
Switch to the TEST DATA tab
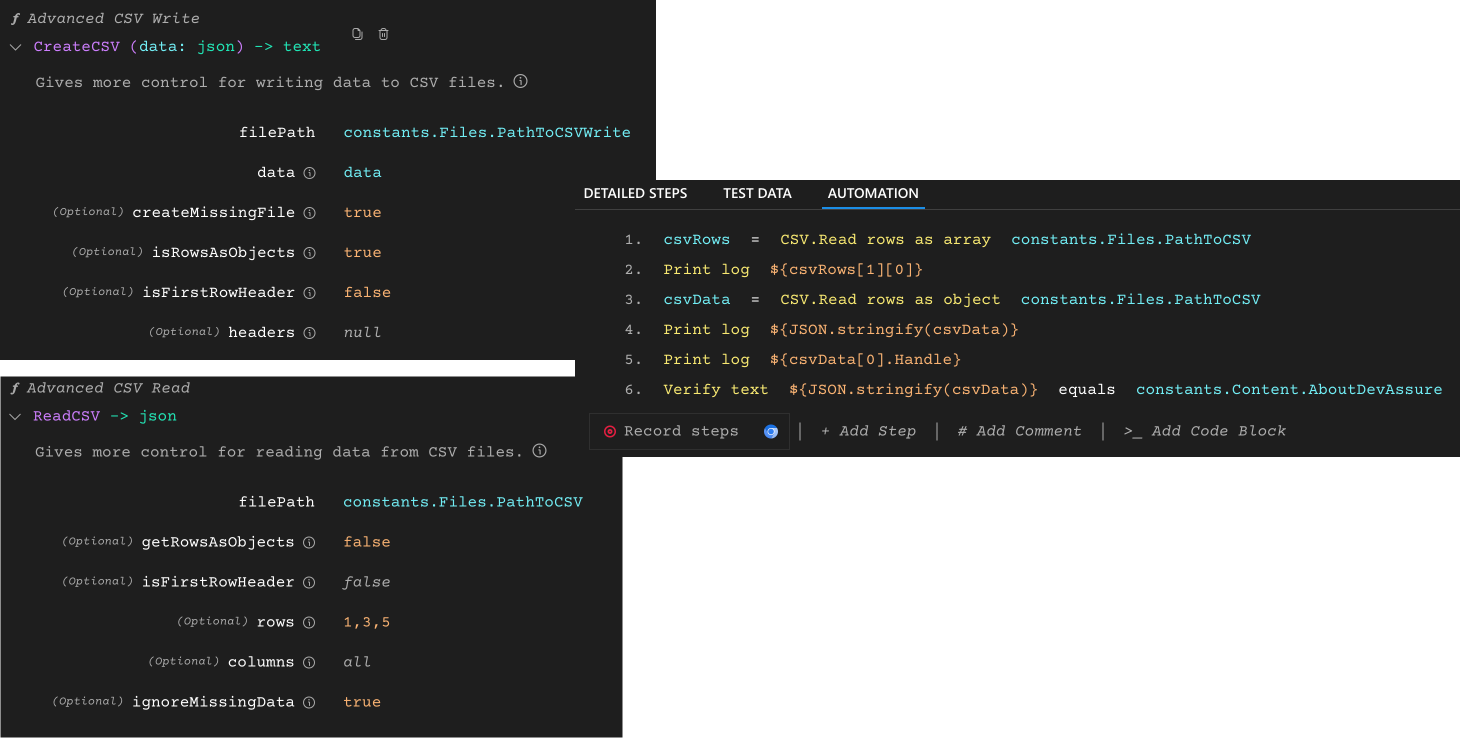click(x=757, y=193)
